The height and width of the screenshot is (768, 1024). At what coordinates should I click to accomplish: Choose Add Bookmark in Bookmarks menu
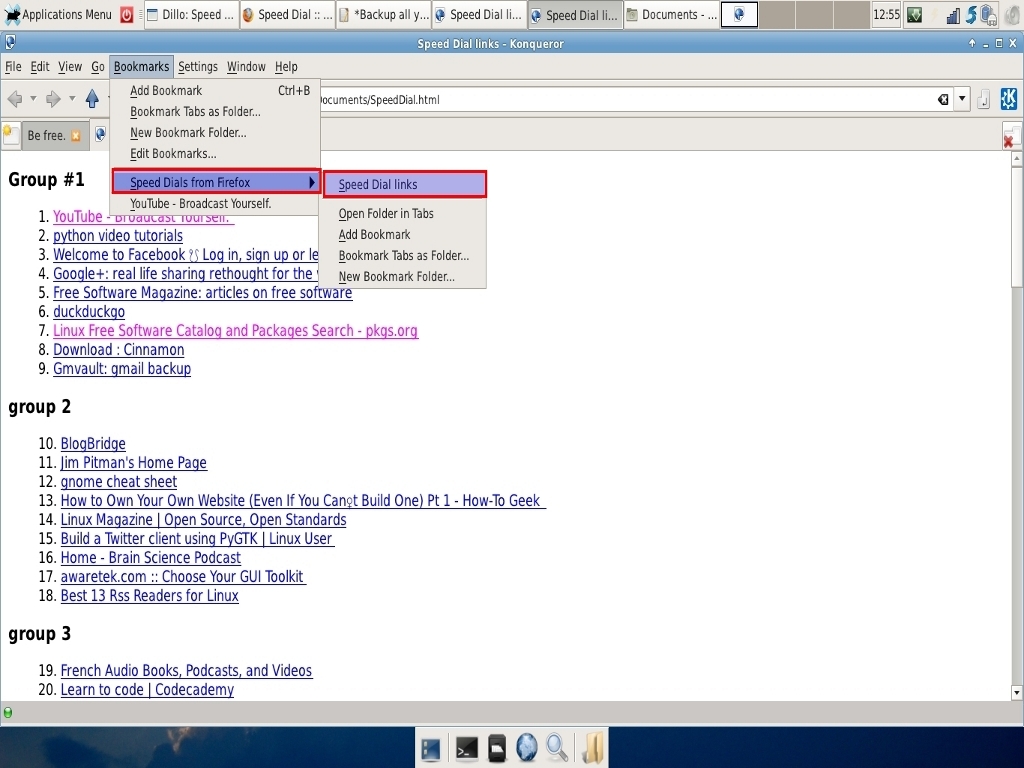216,91
